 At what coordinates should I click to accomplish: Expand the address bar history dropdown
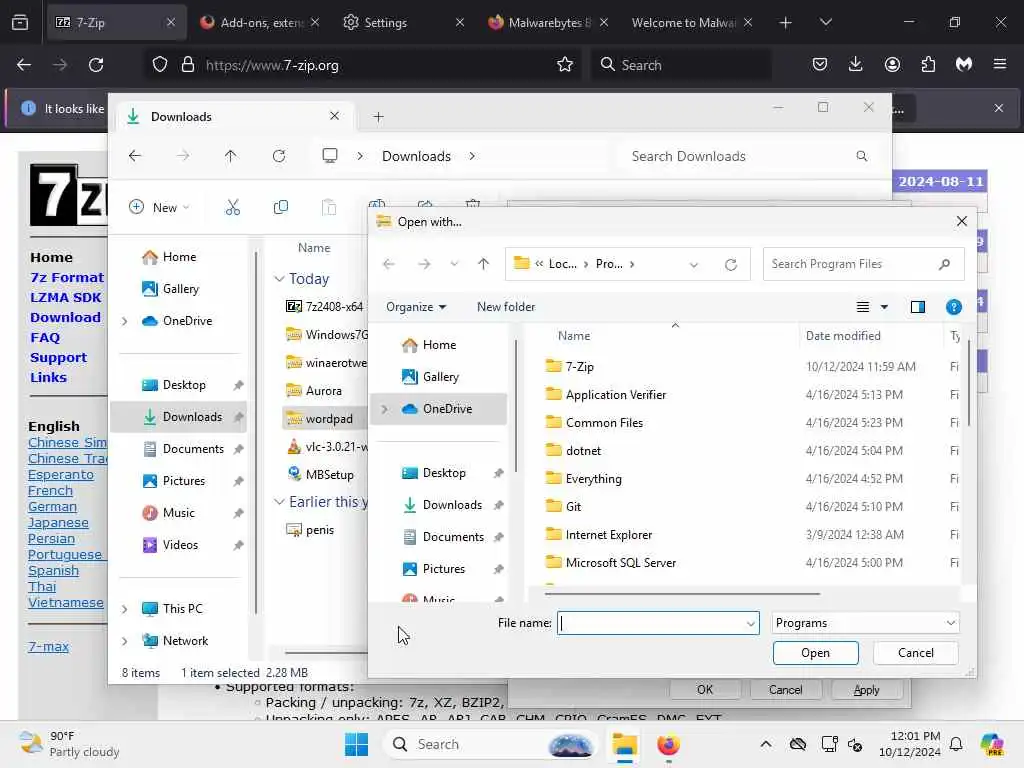pyautogui.click(x=694, y=264)
